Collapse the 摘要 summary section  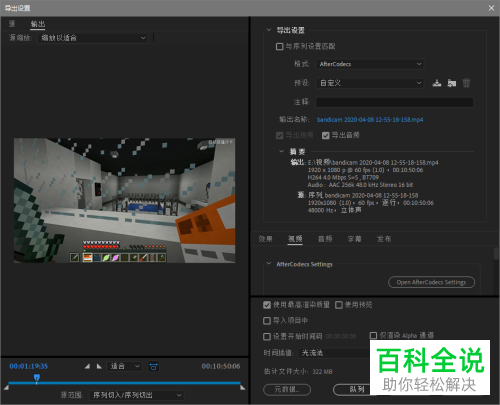(x=281, y=151)
